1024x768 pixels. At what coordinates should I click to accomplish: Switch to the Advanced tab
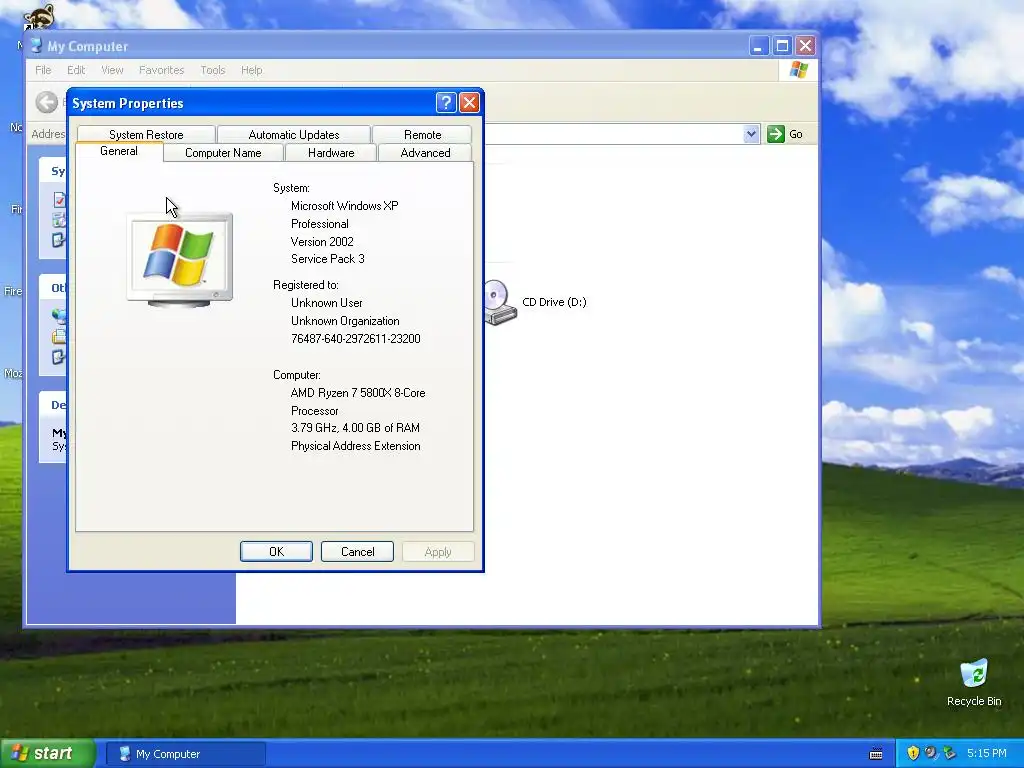[425, 153]
